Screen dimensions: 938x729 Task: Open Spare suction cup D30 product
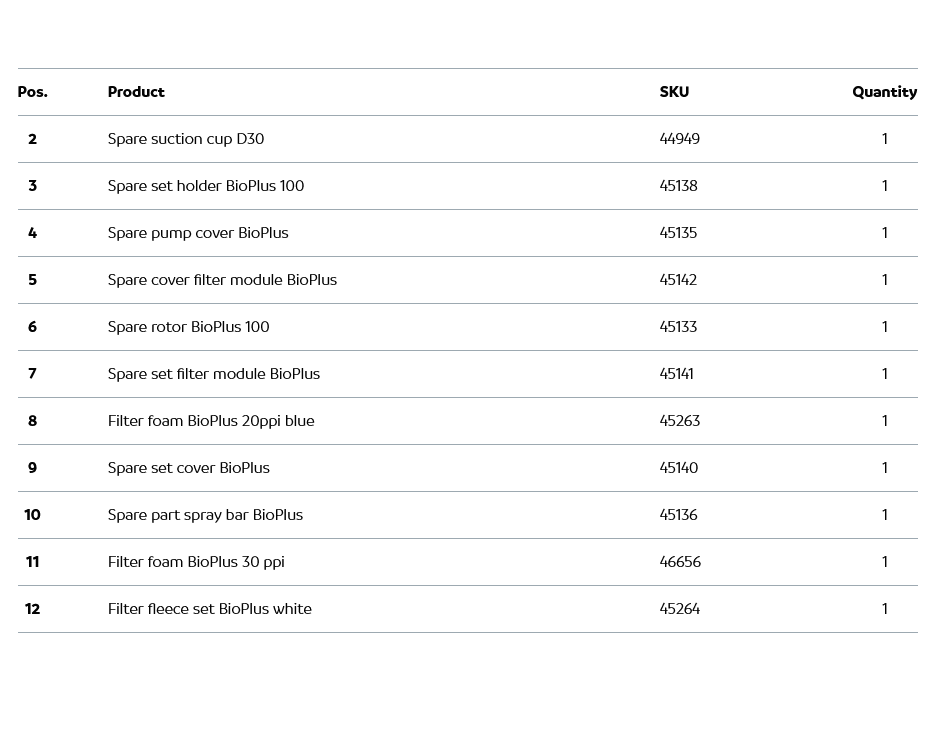click(186, 139)
